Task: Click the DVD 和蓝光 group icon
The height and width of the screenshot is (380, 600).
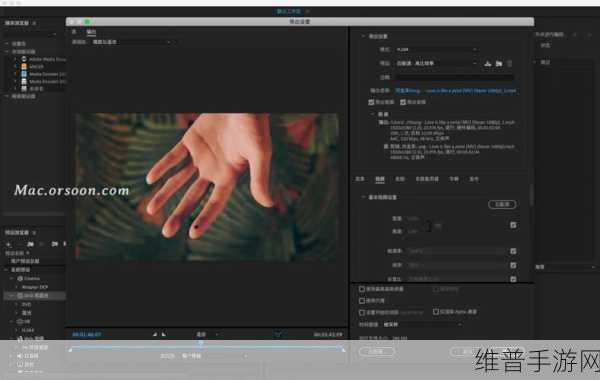Action: [x=20, y=296]
